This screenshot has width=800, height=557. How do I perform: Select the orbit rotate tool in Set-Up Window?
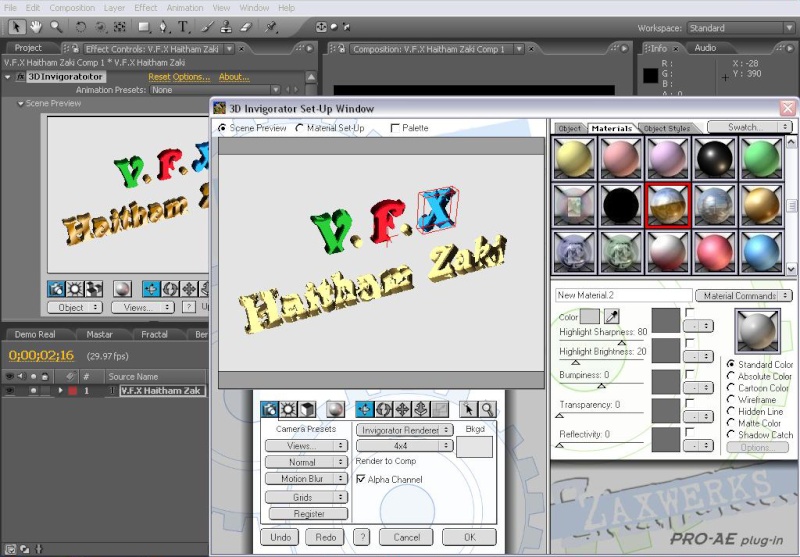pyautogui.click(x=384, y=409)
